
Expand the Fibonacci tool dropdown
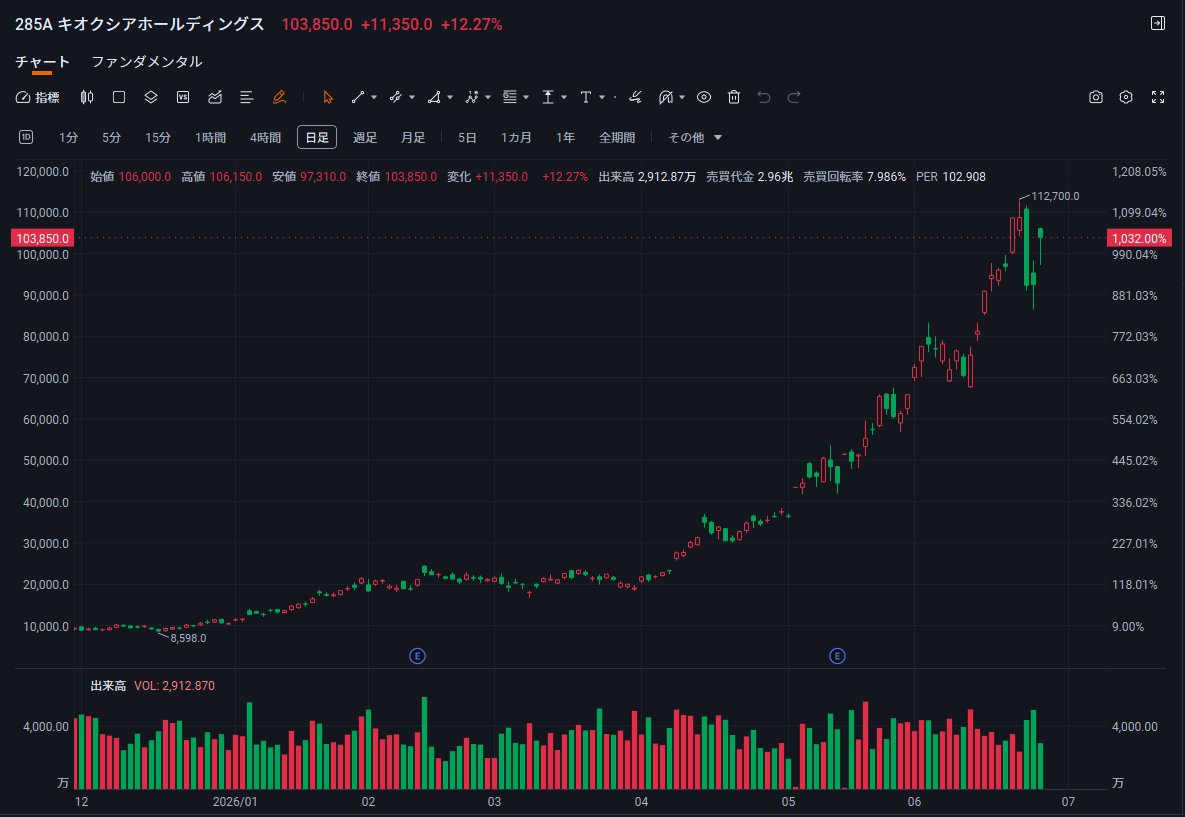(526, 97)
